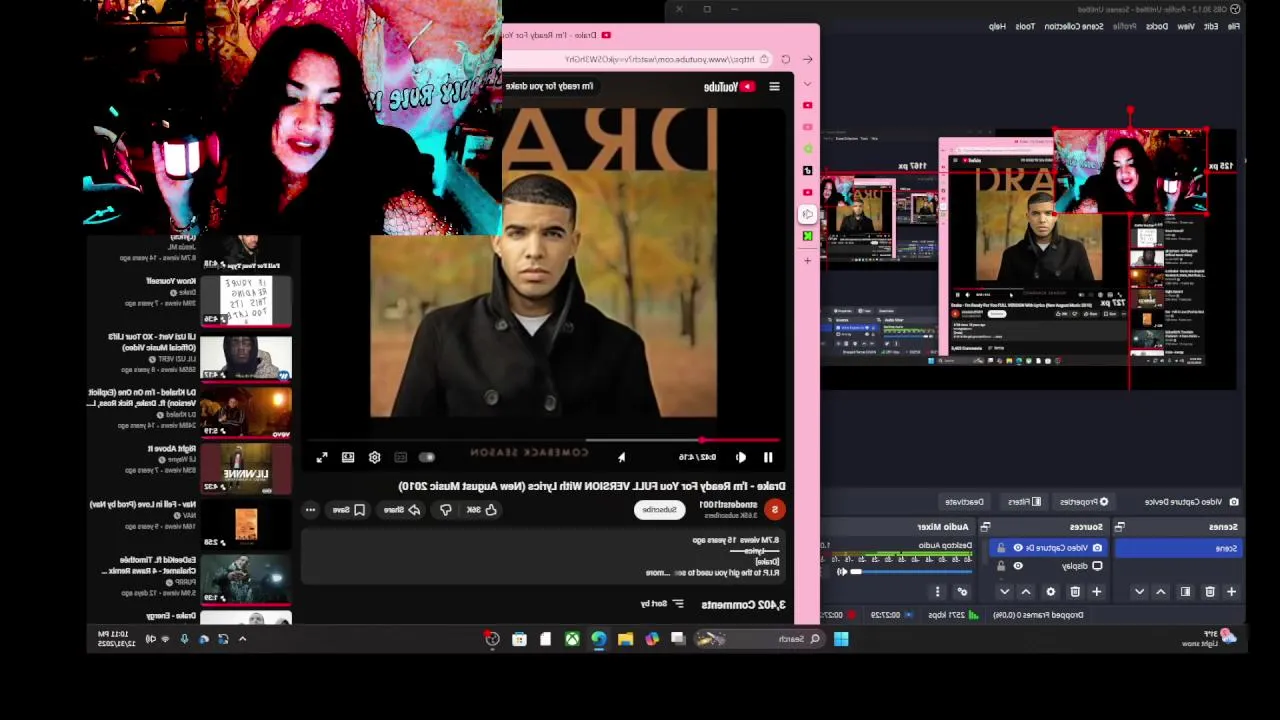
Task: Move the selected source down with the Sources arrow
Action: pyautogui.click(x=1004, y=591)
